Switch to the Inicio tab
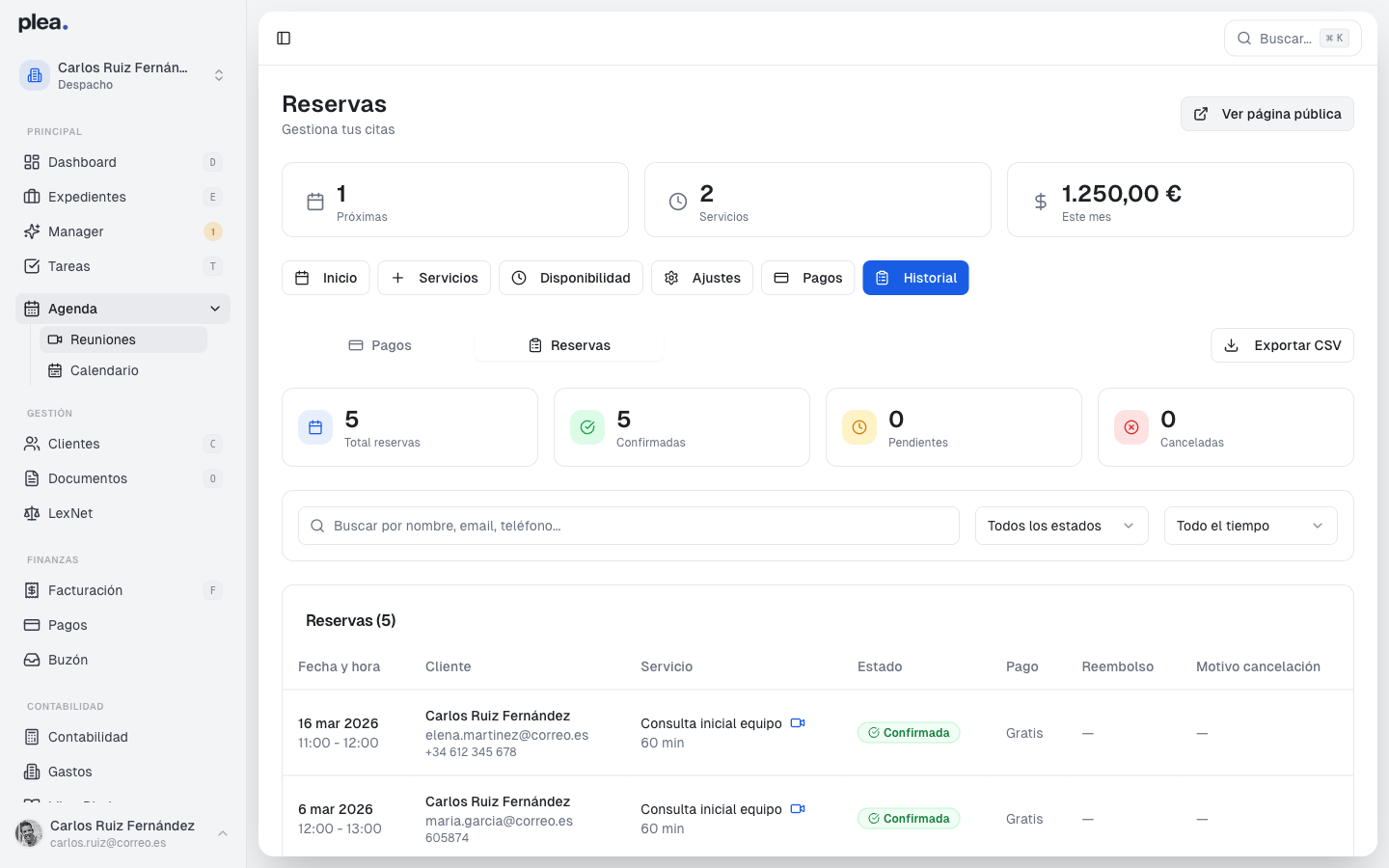This screenshot has width=1389, height=868. pyautogui.click(x=326, y=278)
